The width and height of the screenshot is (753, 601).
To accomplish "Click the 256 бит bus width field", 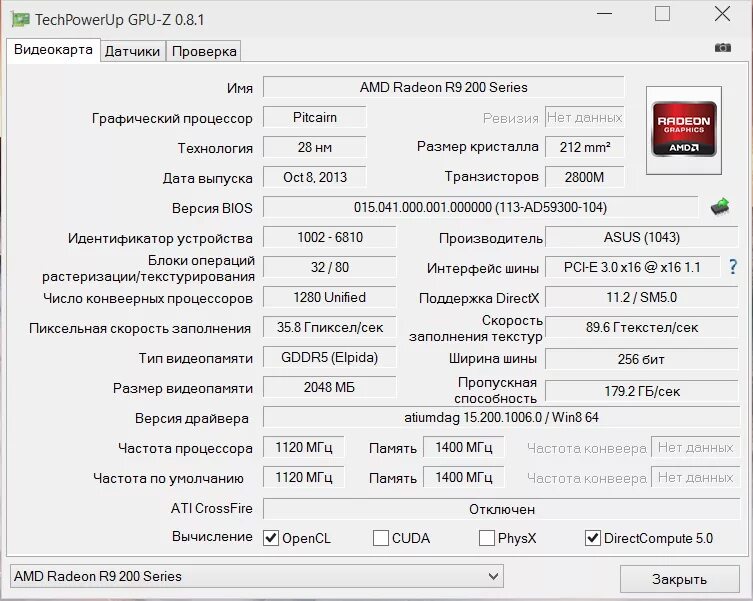I will 642,359.
